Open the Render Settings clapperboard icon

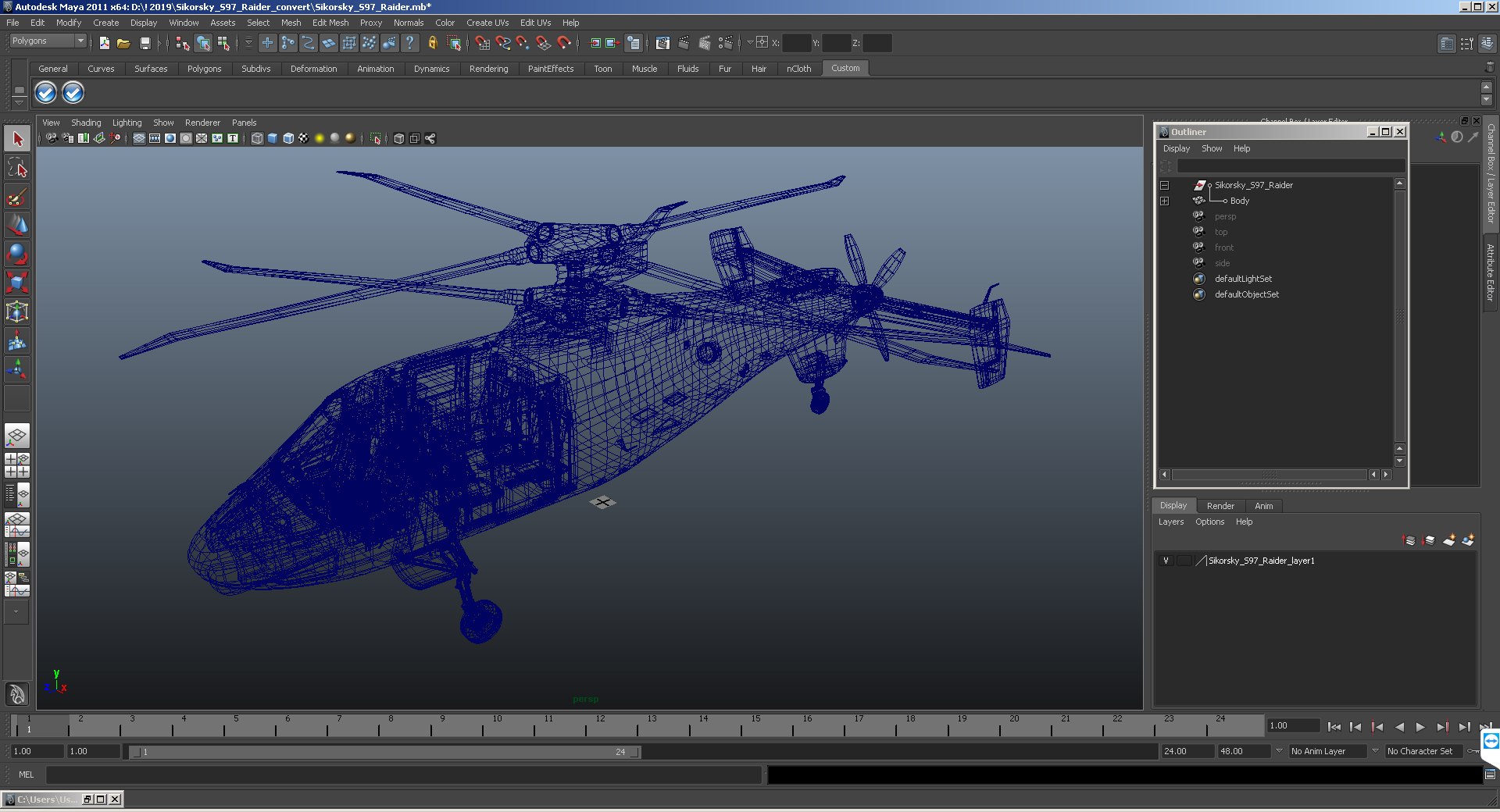click(x=724, y=43)
